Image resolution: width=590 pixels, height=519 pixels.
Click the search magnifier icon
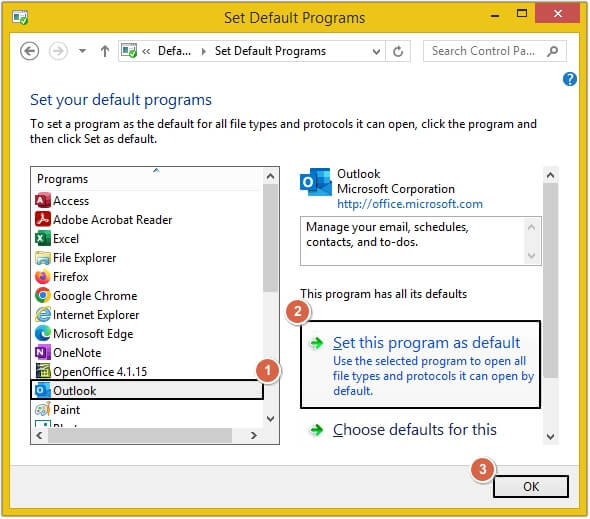point(552,51)
